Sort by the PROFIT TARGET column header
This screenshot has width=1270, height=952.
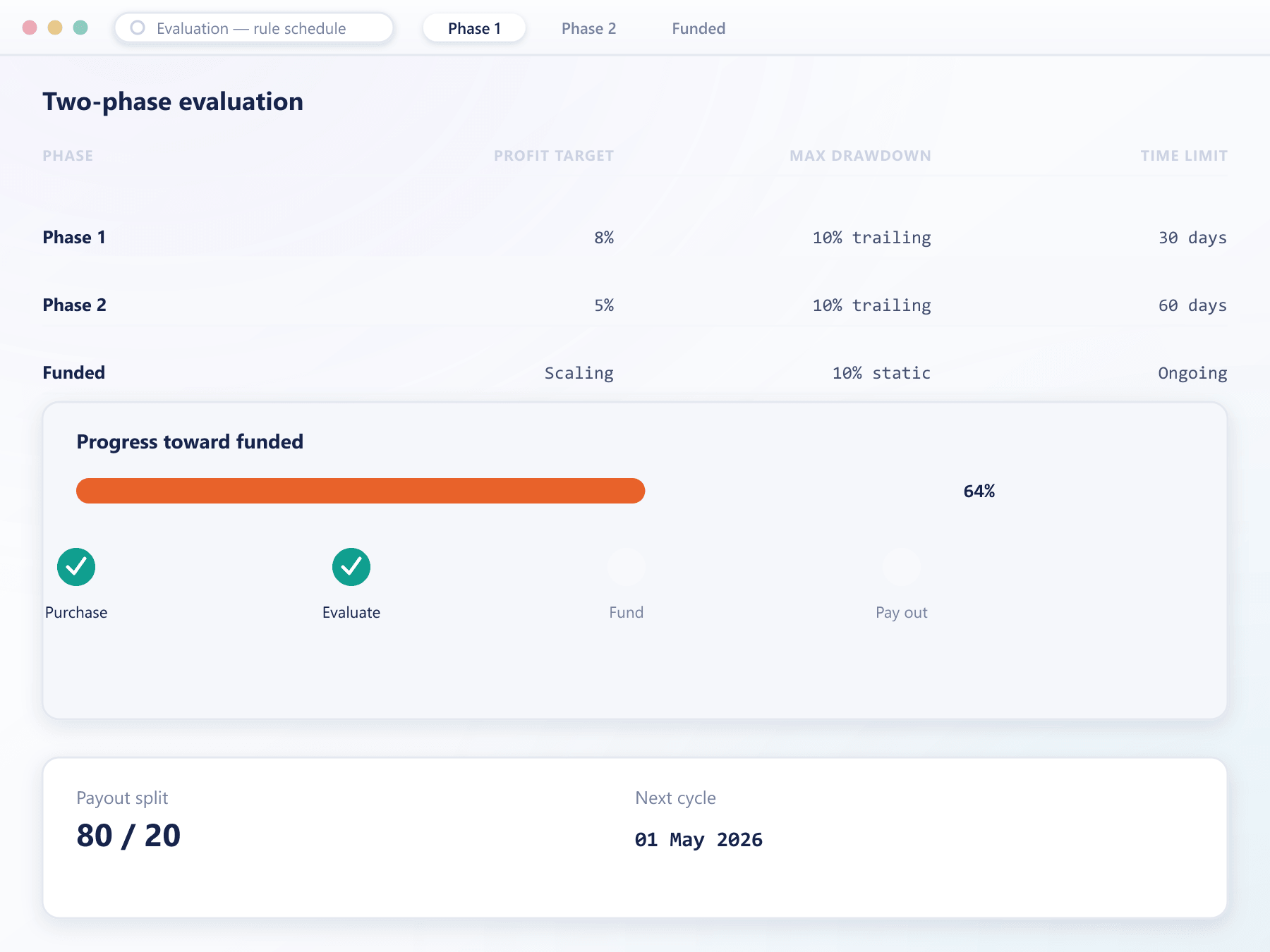pyautogui.click(x=554, y=156)
